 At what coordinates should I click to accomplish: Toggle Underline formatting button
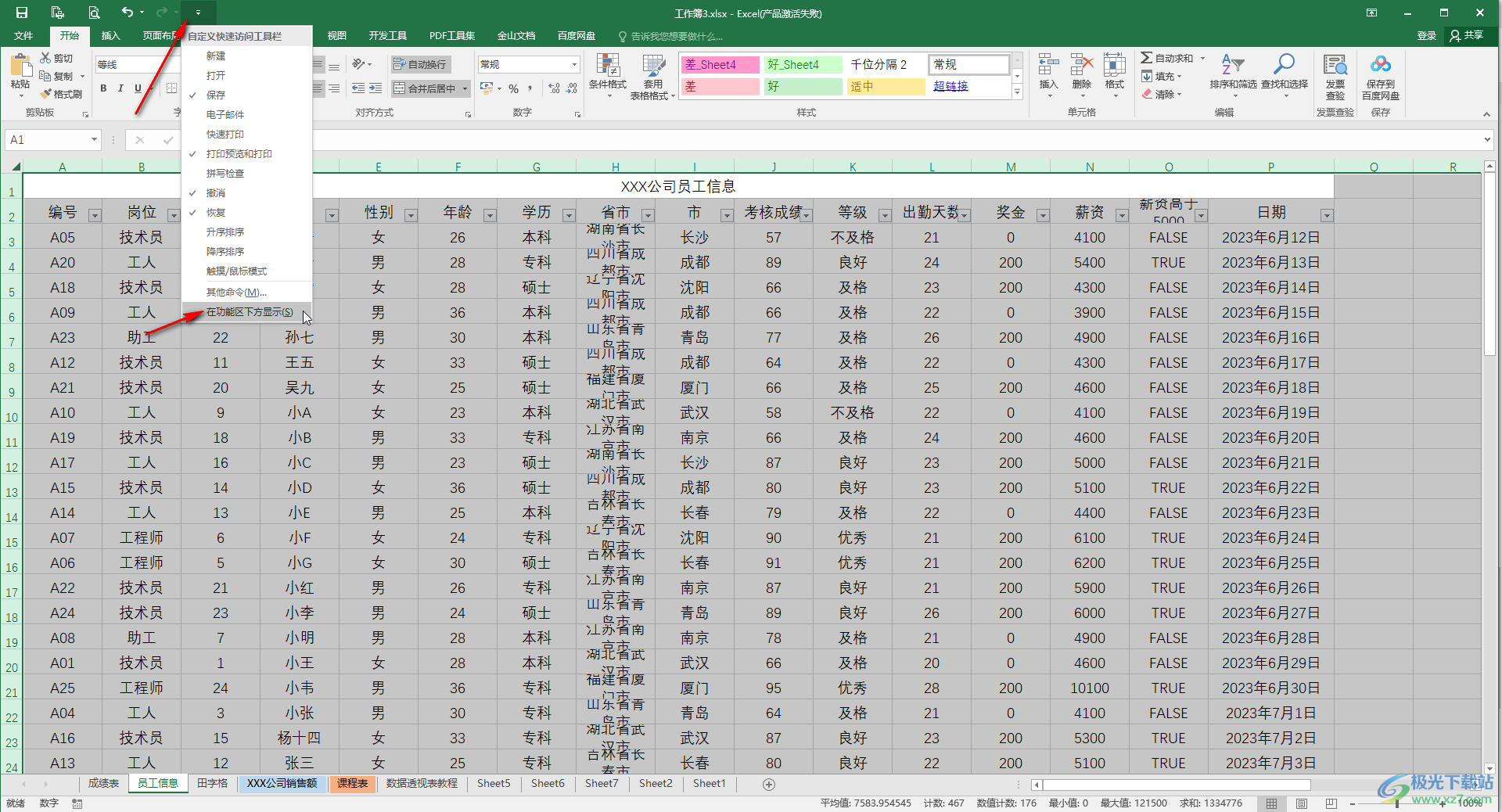138,88
